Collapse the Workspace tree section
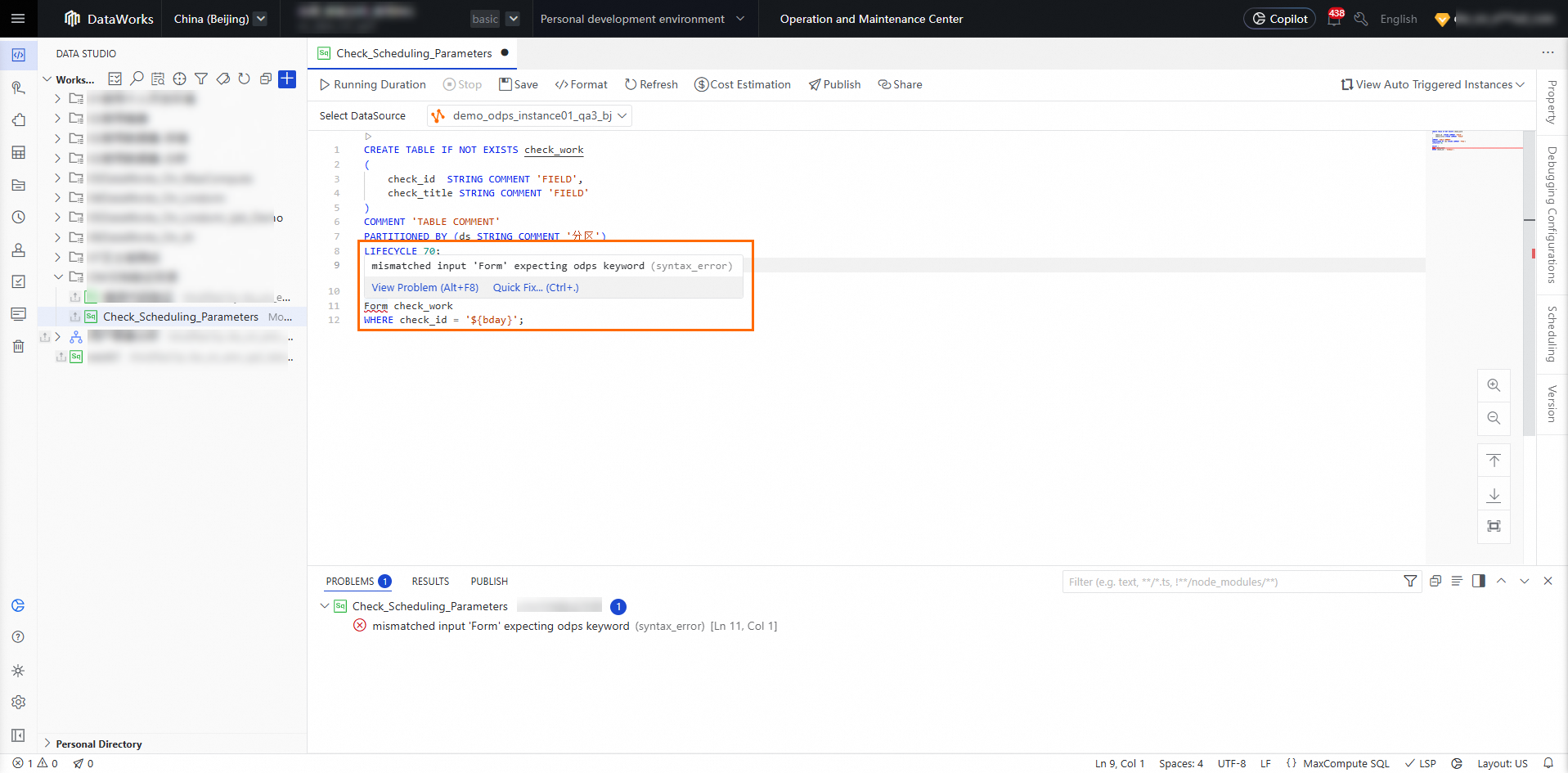Image resolution: width=1568 pixels, height=773 pixels. click(47, 79)
